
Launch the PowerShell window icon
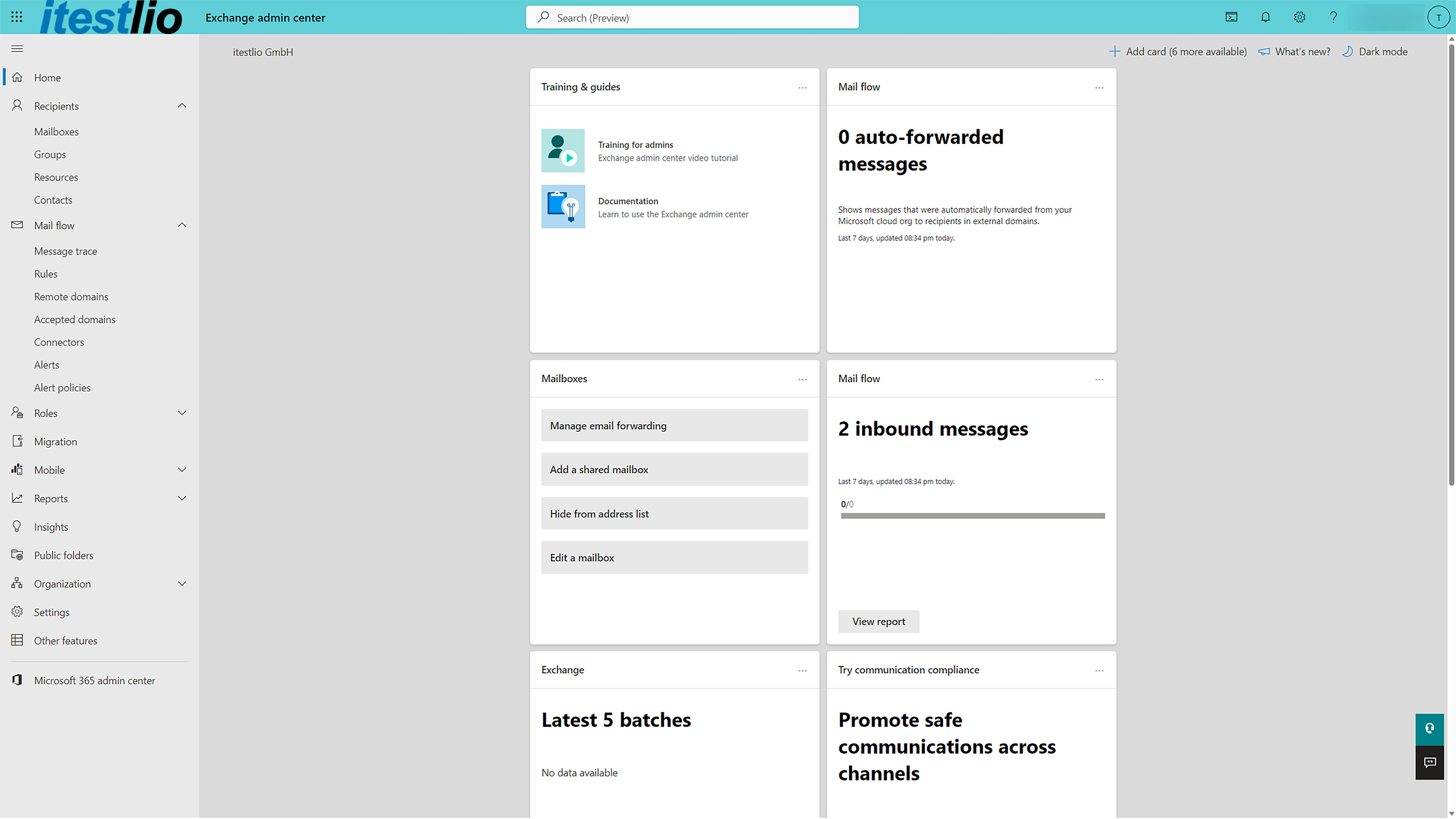point(1231,17)
